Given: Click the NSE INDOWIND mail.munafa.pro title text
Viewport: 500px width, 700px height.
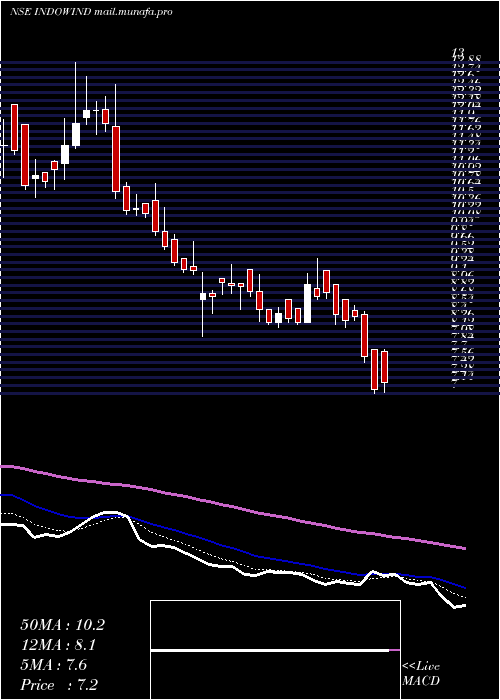Looking at the screenshot, I should [x=91, y=12].
